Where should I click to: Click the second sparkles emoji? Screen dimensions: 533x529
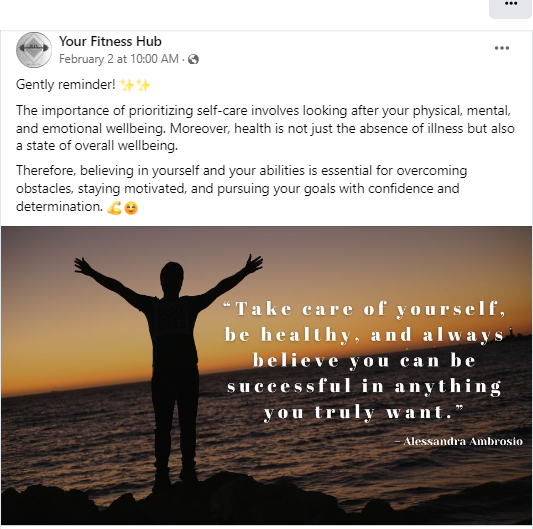[143, 85]
